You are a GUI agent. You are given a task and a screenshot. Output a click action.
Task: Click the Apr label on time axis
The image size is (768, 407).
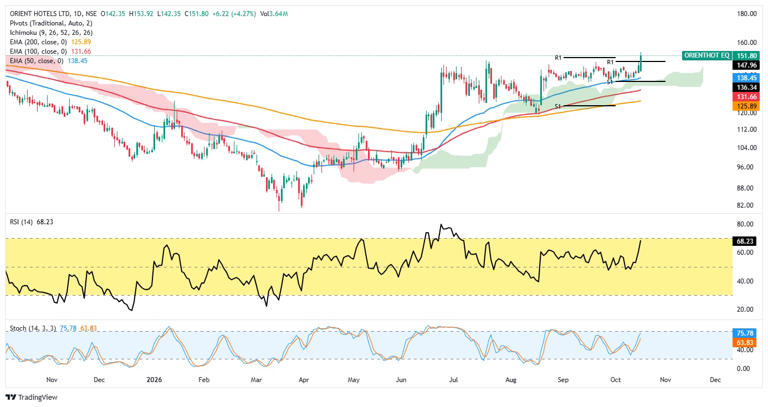tap(304, 380)
